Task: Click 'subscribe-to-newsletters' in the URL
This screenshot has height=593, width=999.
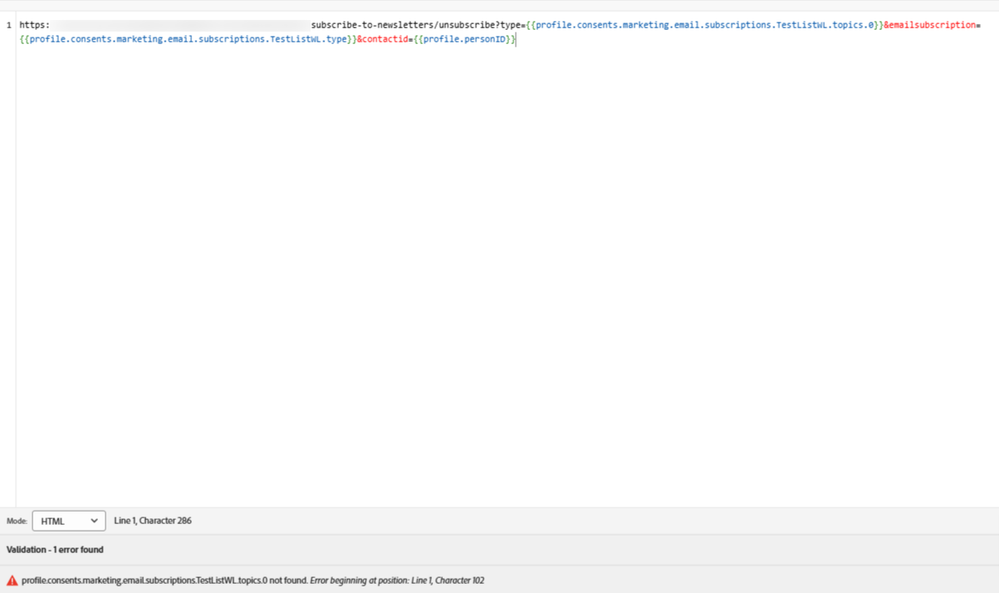Action: point(371,25)
